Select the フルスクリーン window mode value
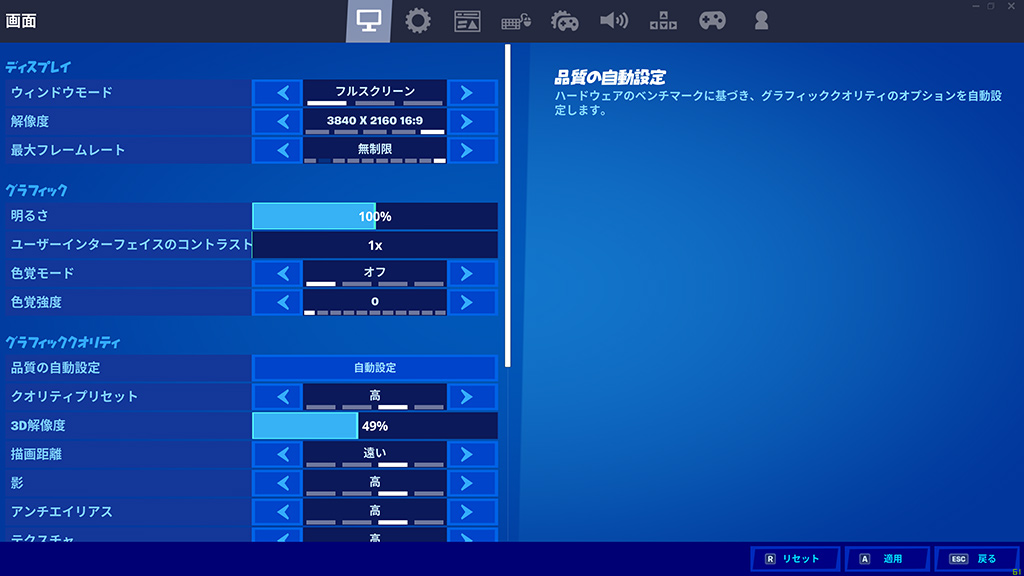 [x=375, y=93]
